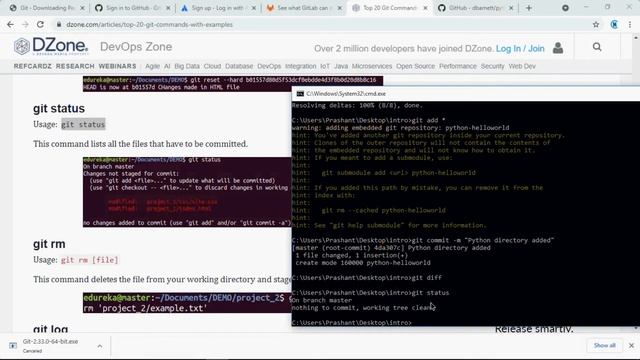Image resolution: width=640 pixels, height=360 pixels.
Task: Close the Git - Downloading tab
Action: click(82, 8)
